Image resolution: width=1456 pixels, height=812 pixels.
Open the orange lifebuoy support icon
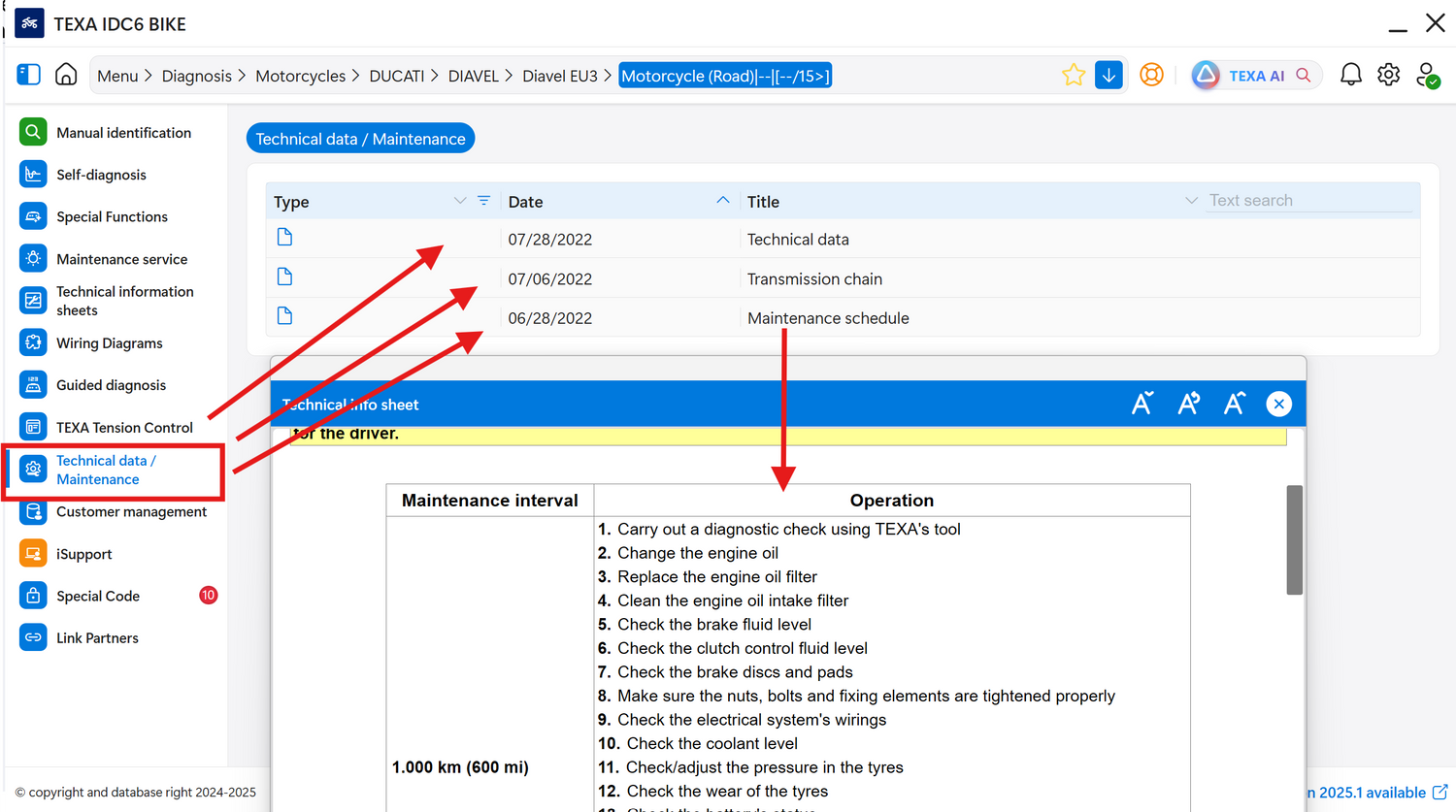pos(1151,75)
